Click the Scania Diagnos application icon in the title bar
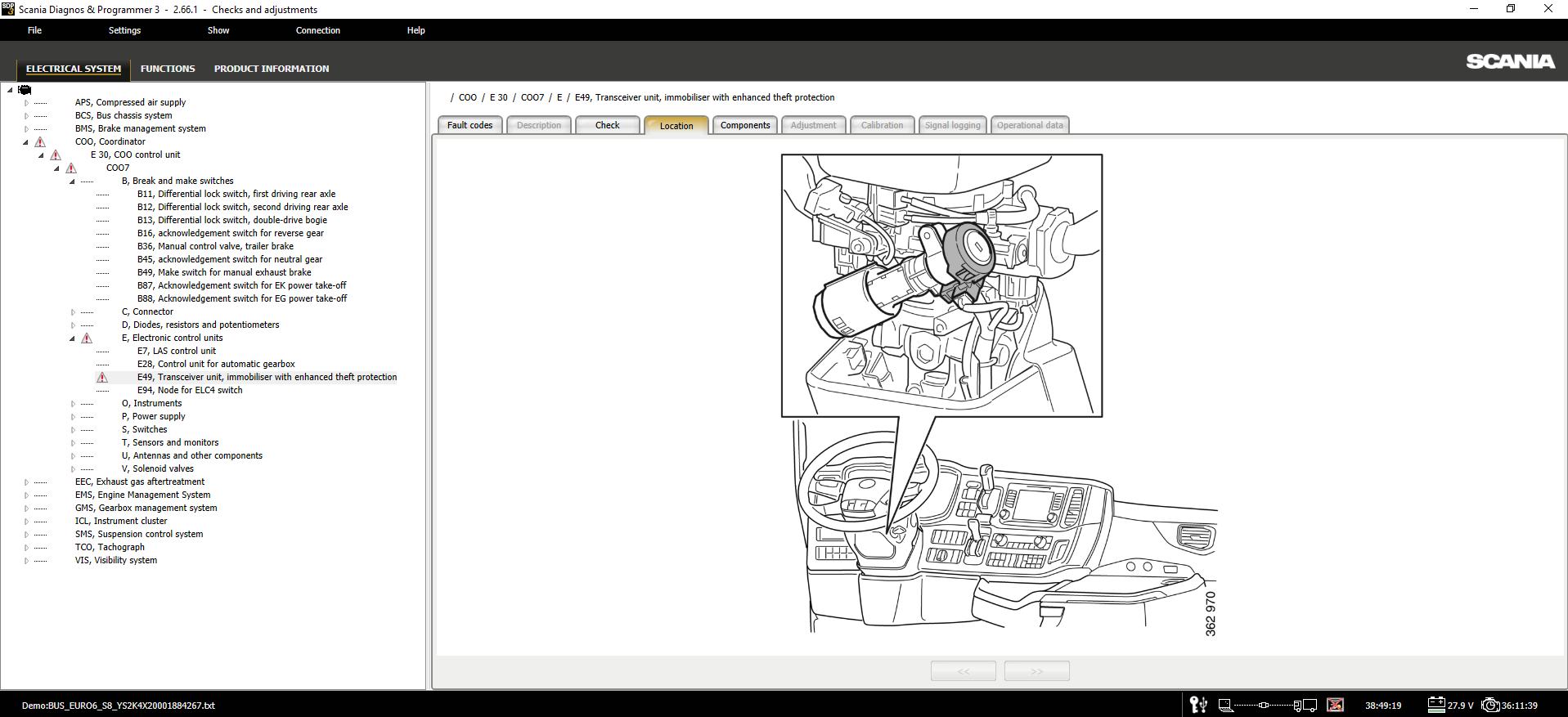Screen dimensions: 1568x717 [x=8, y=9]
